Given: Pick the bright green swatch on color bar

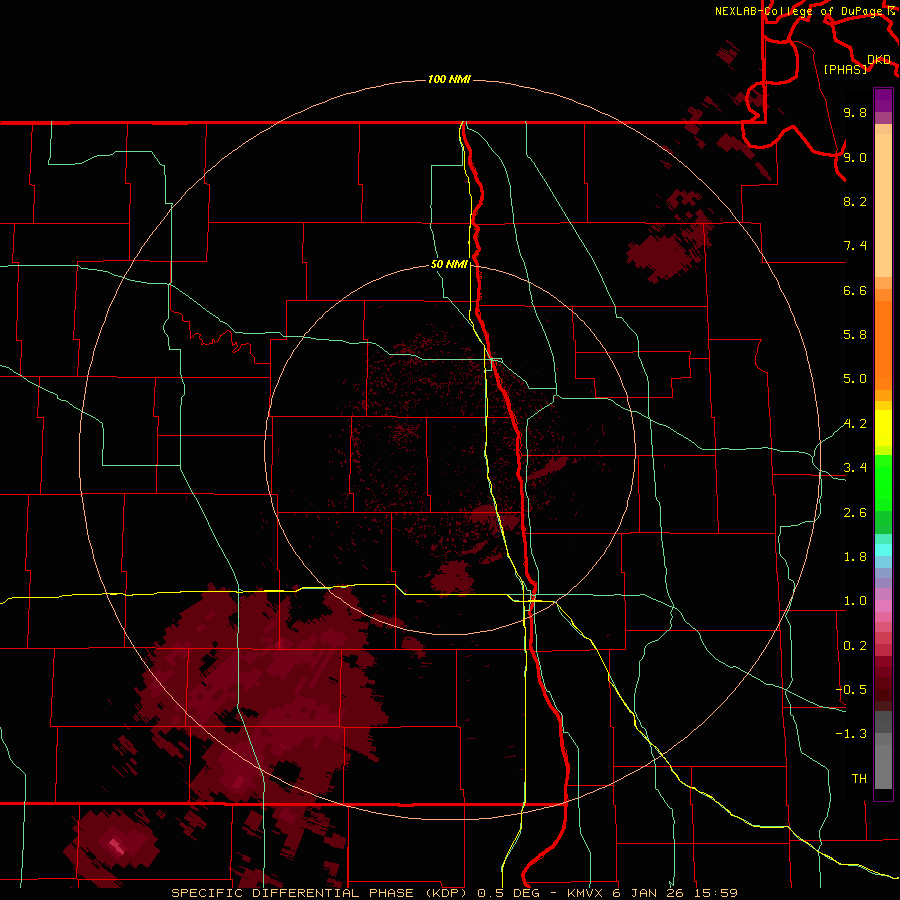Looking at the screenshot, I should tap(883, 482).
